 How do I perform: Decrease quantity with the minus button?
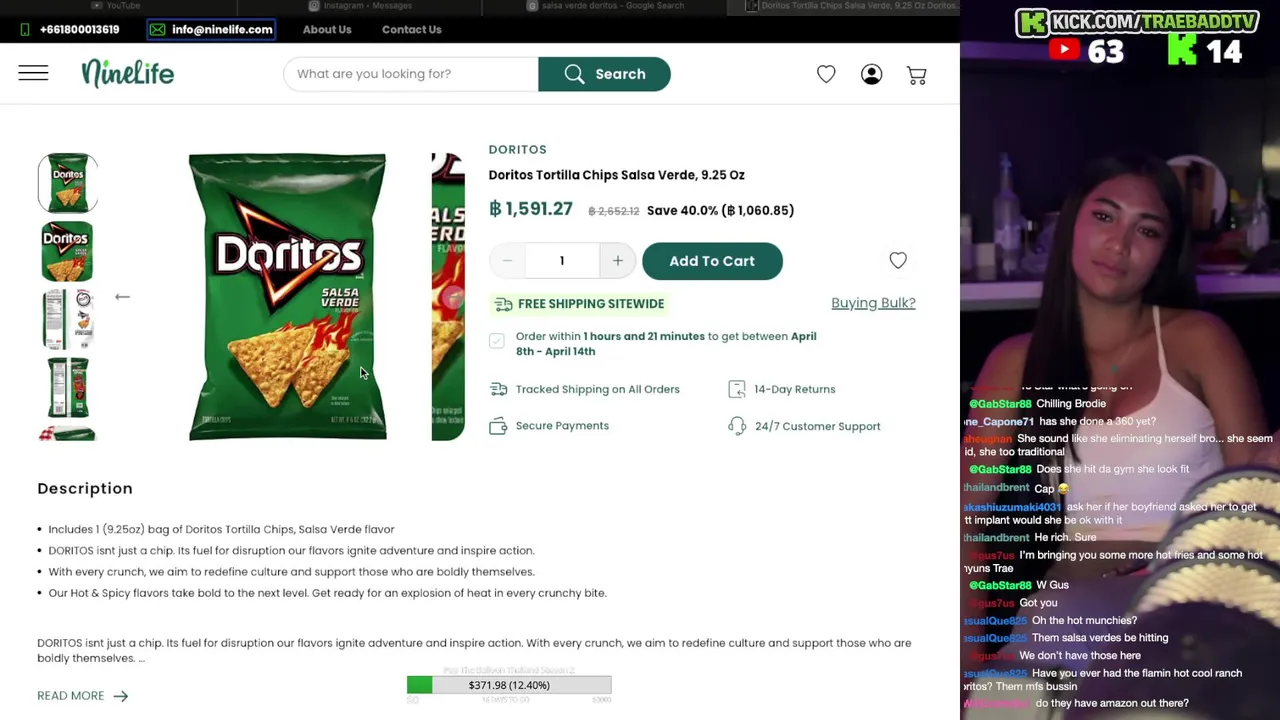coord(507,261)
